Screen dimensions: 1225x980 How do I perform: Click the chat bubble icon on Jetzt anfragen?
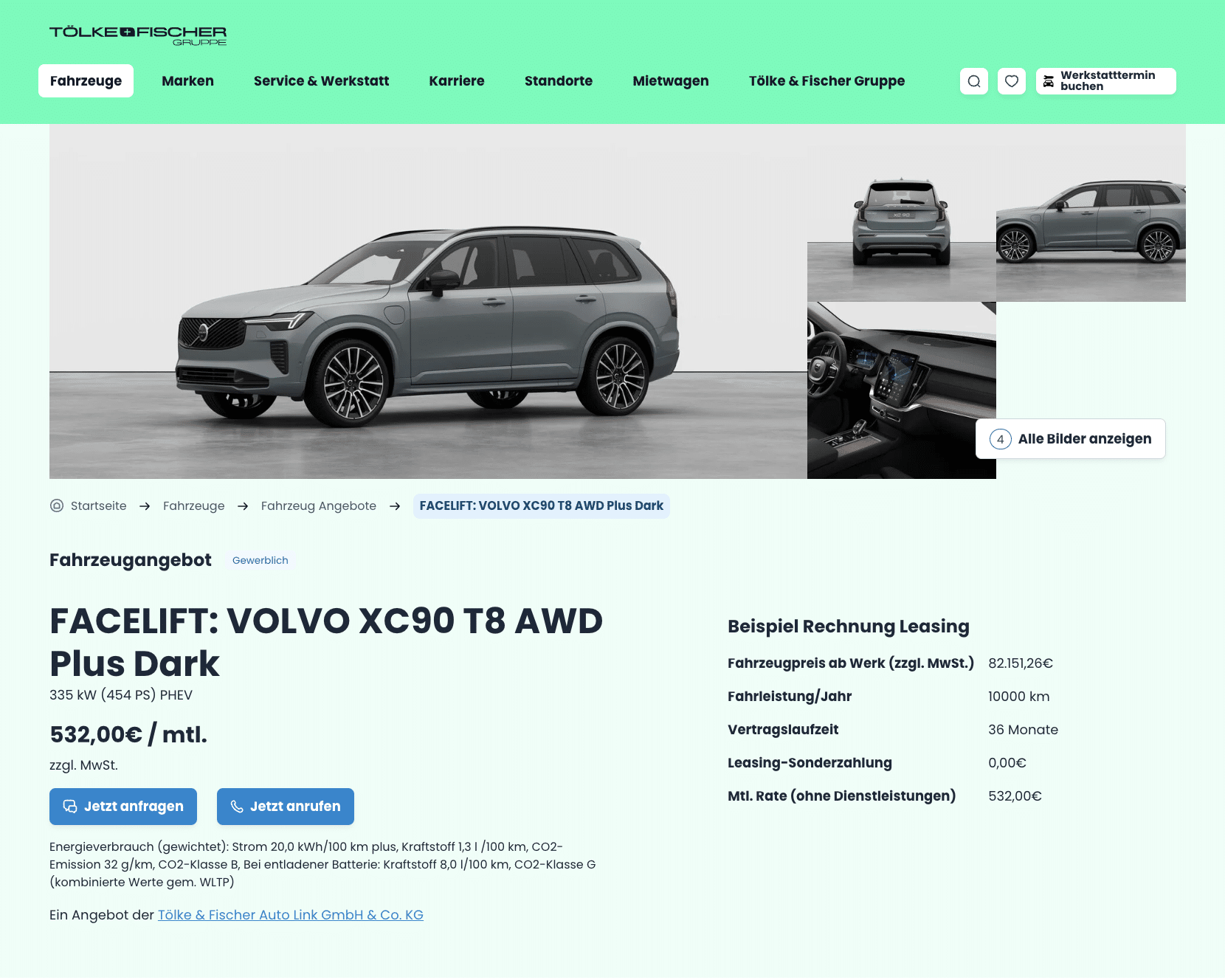(70, 807)
